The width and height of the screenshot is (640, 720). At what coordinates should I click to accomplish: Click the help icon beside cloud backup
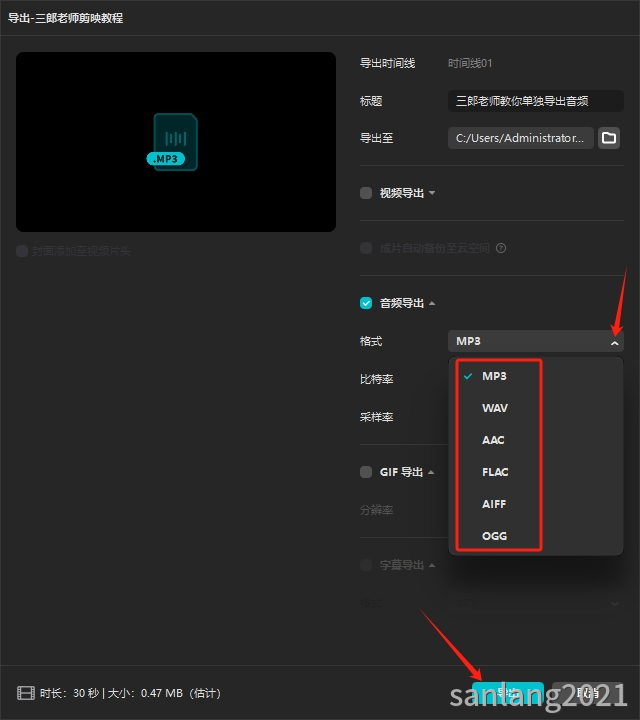coord(501,248)
